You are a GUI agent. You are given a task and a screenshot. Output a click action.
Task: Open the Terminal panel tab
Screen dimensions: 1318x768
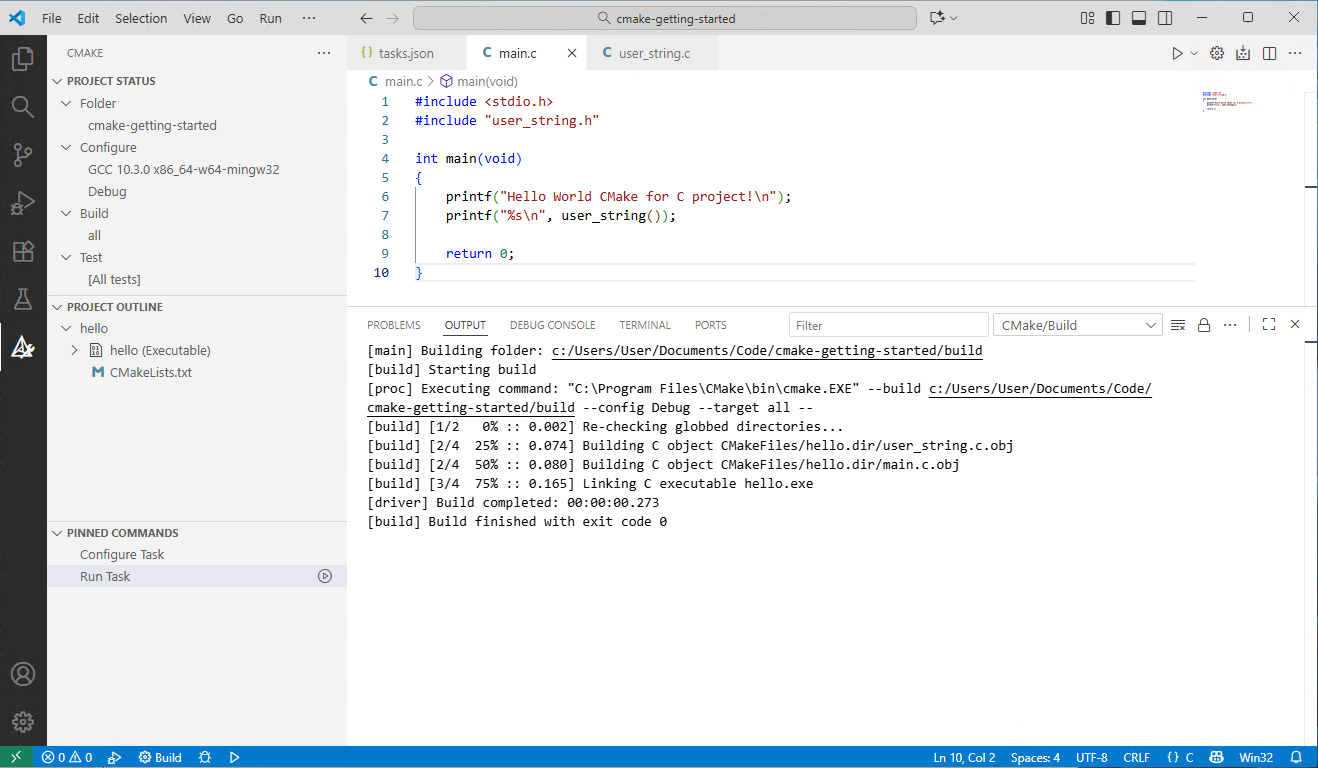[x=644, y=325]
